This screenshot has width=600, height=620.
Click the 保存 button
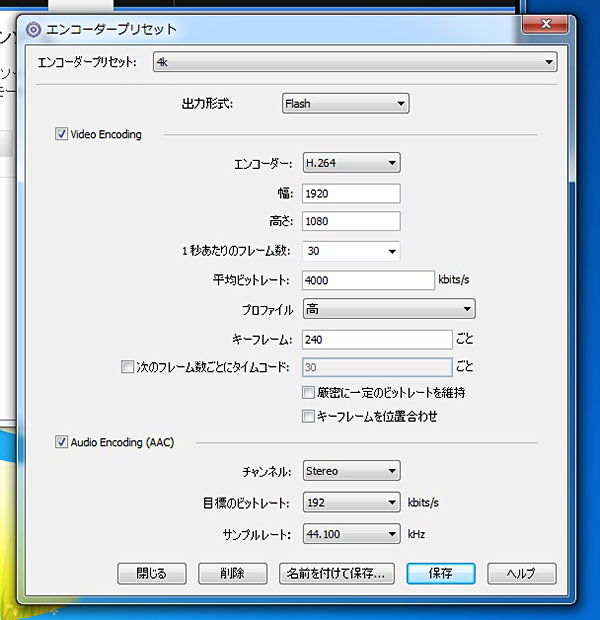pos(441,573)
